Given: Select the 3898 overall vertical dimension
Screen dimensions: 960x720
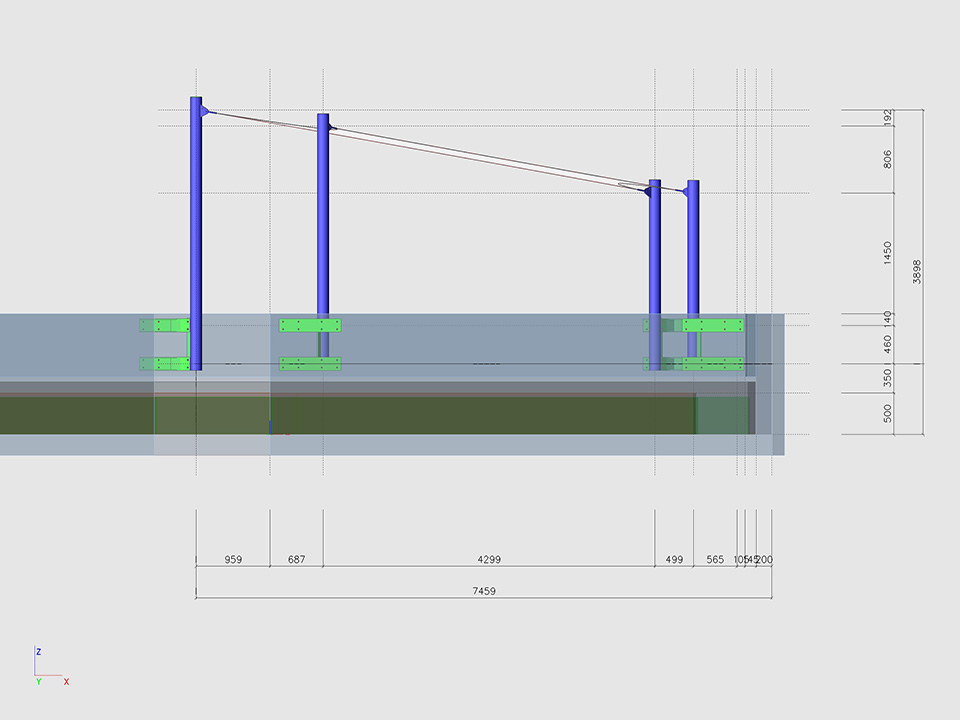Looking at the screenshot, I should click(x=917, y=272).
